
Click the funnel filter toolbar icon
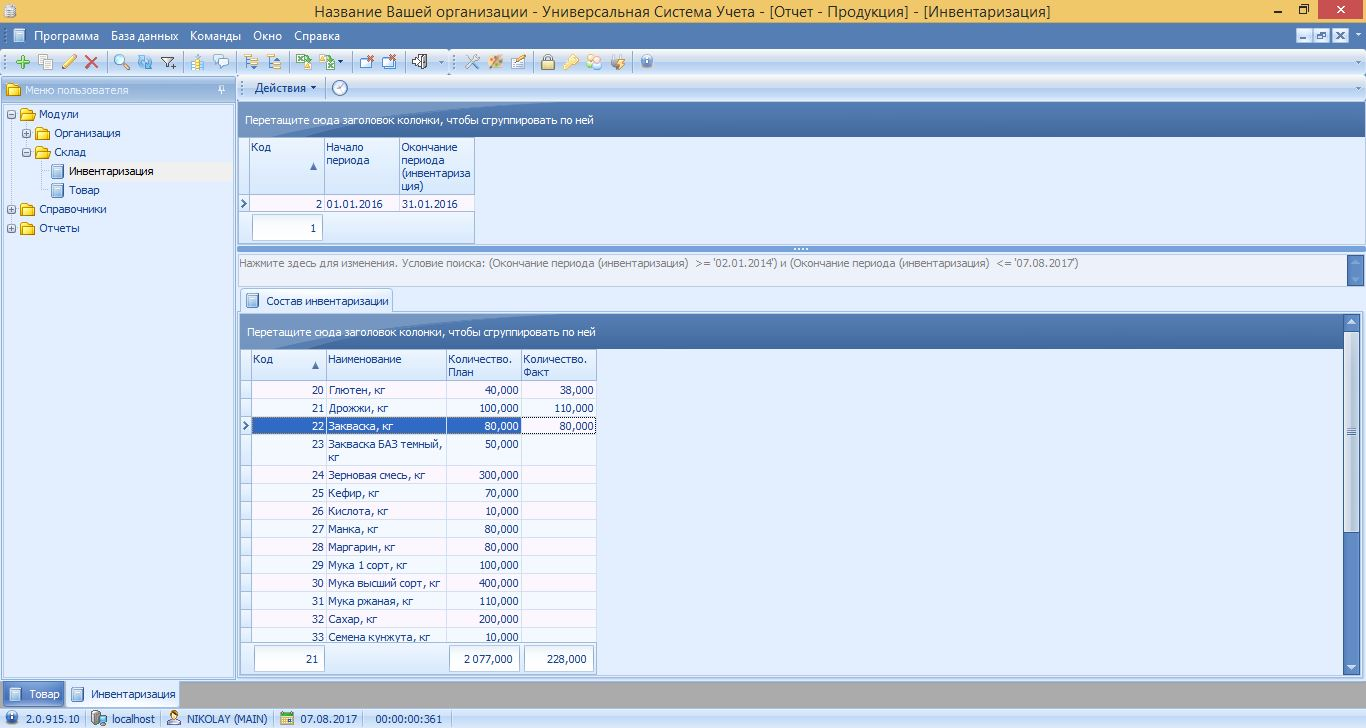tap(168, 62)
